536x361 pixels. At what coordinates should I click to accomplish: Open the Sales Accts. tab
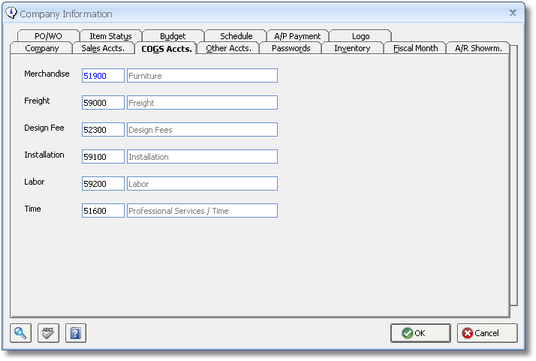point(103,48)
